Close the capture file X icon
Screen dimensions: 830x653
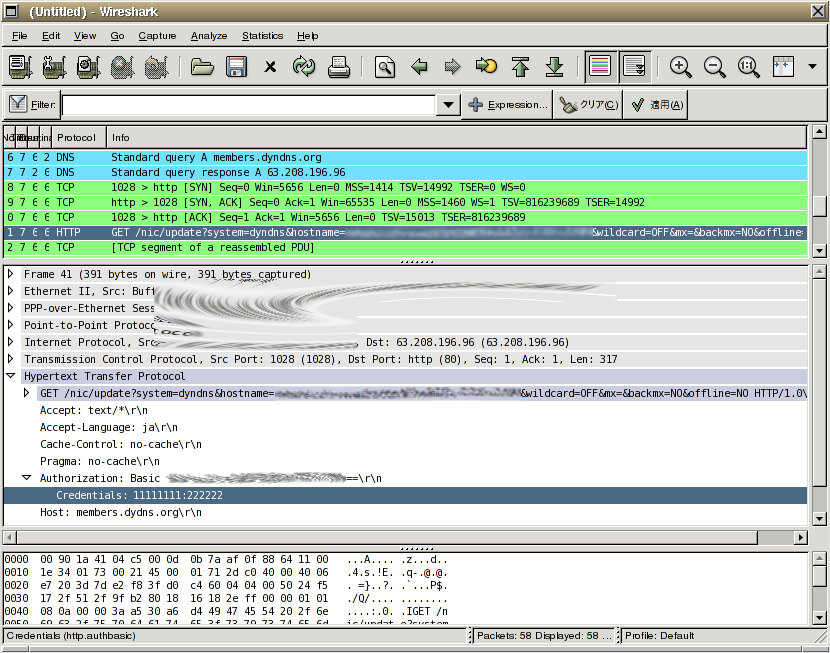(x=270, y=67)
